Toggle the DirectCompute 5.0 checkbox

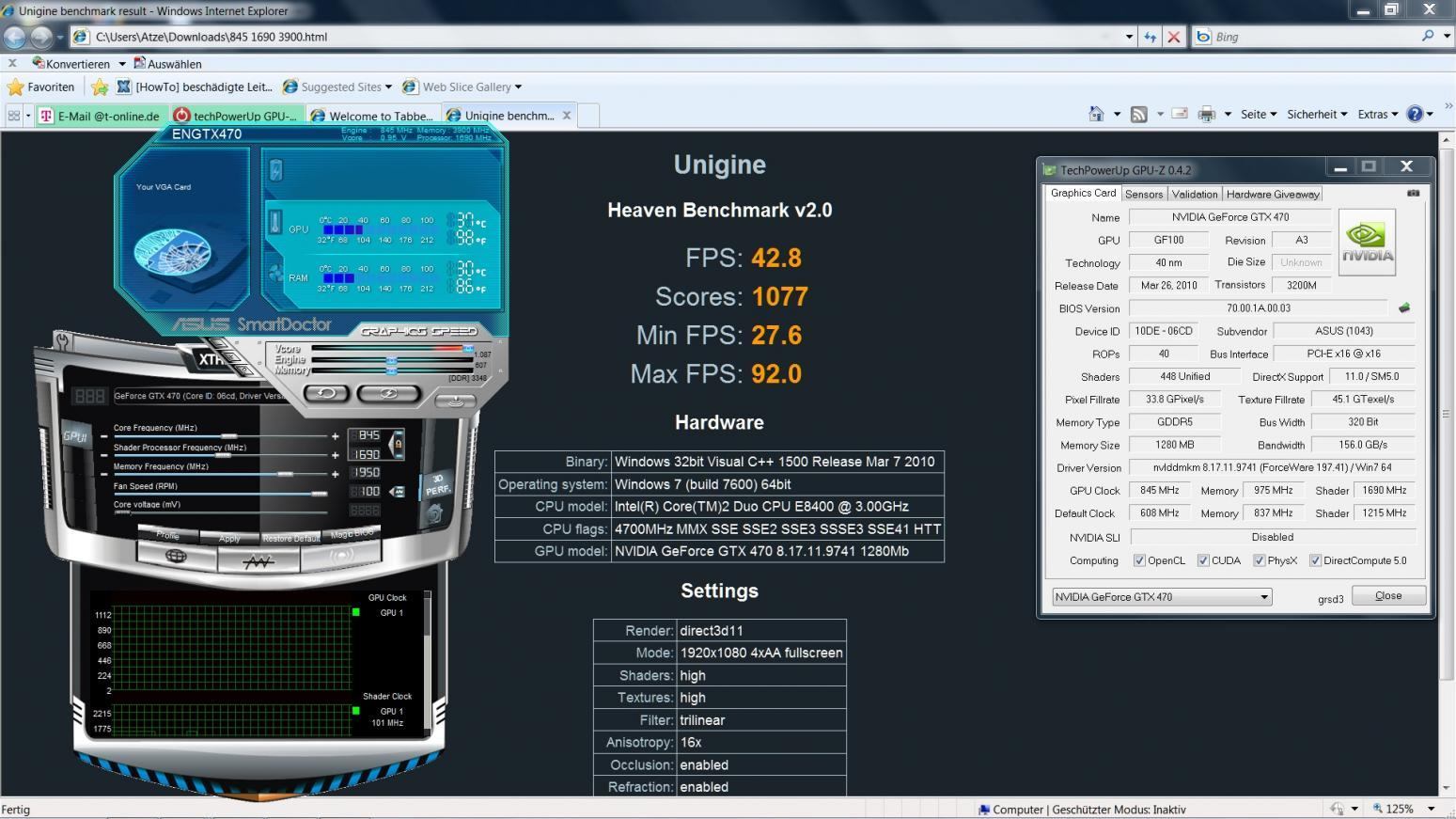(x=1315, y=560)
